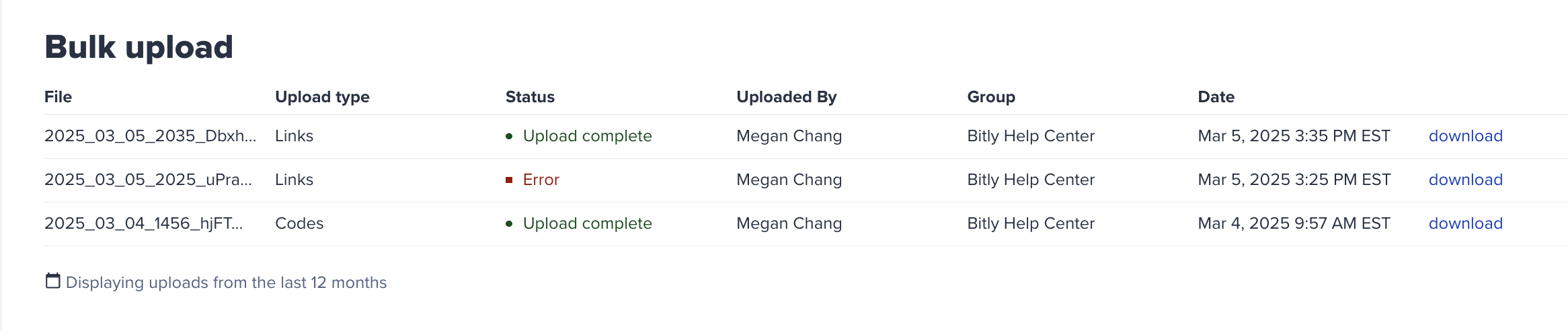The width and height of the screenshot is (1568, 331).
Task: Click the Status column header
Action: click(x=530, y=97)
